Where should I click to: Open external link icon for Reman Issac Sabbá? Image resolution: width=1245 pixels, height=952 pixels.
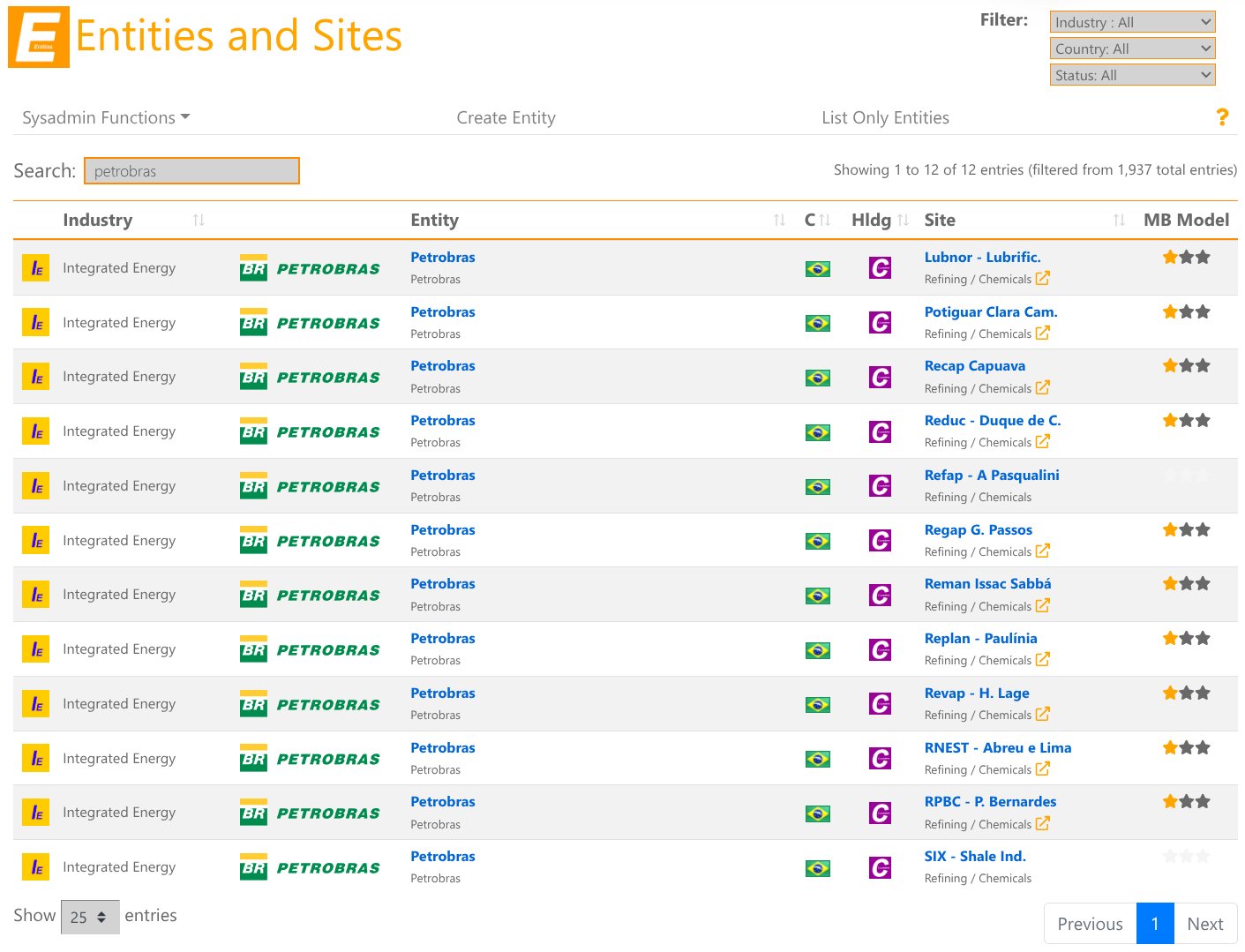coord(1043,605)
